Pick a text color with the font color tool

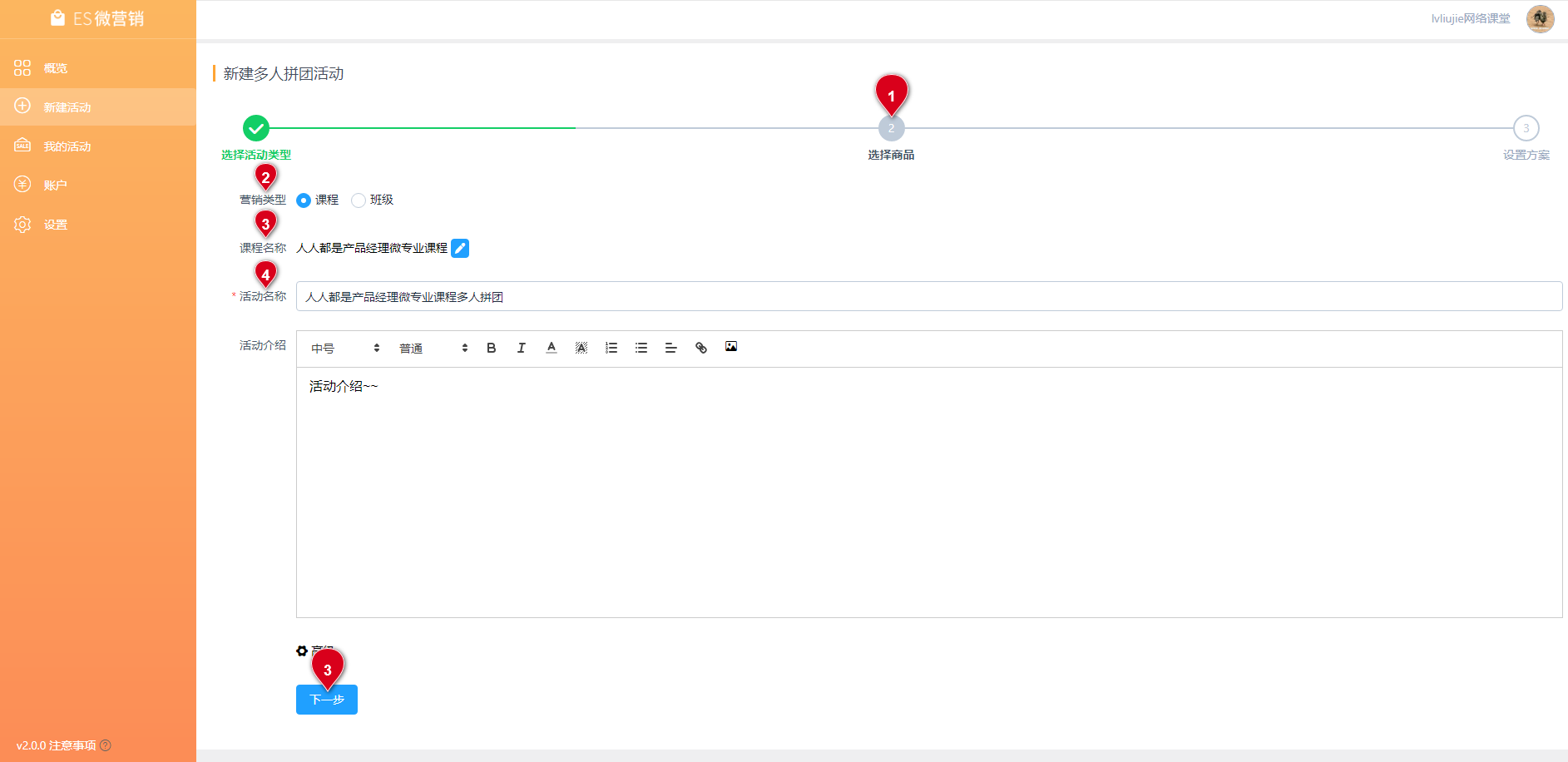coord(552,348)
